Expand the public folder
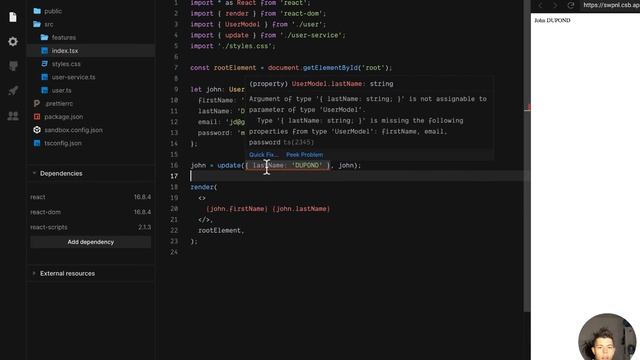This screenshot has height=360, width=640. tap(91, 11)
